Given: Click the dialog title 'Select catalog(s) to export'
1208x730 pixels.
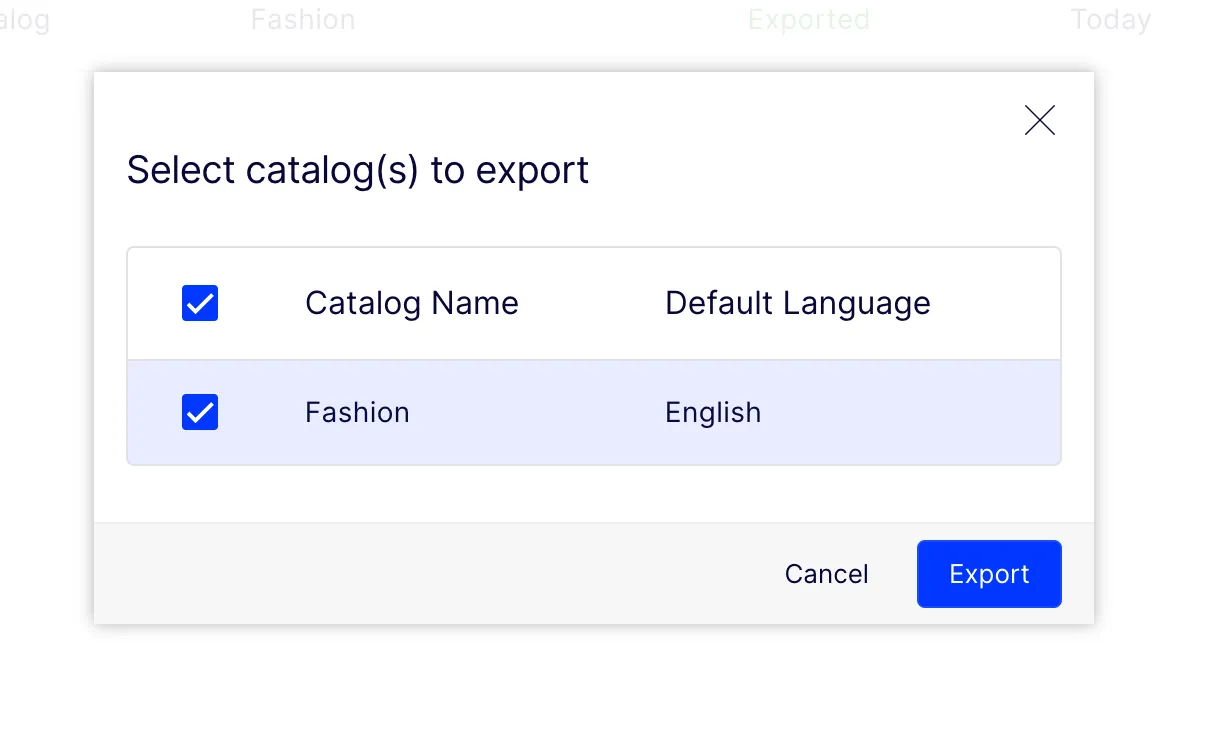Looking at the screenshot, I should click(x=358, y=170).
